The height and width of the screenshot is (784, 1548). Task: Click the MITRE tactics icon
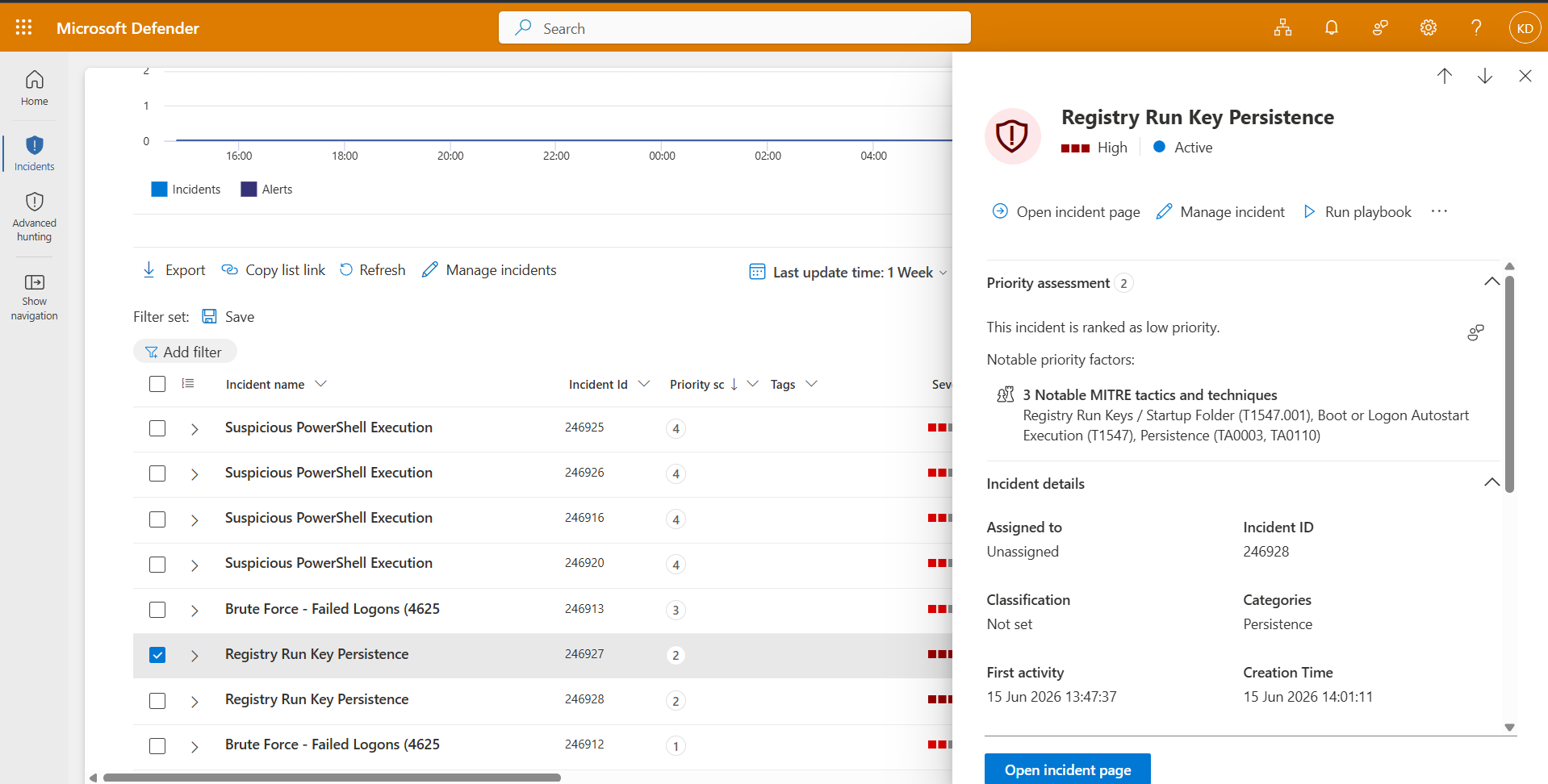pyautogui.click(x=1005, y=394)
